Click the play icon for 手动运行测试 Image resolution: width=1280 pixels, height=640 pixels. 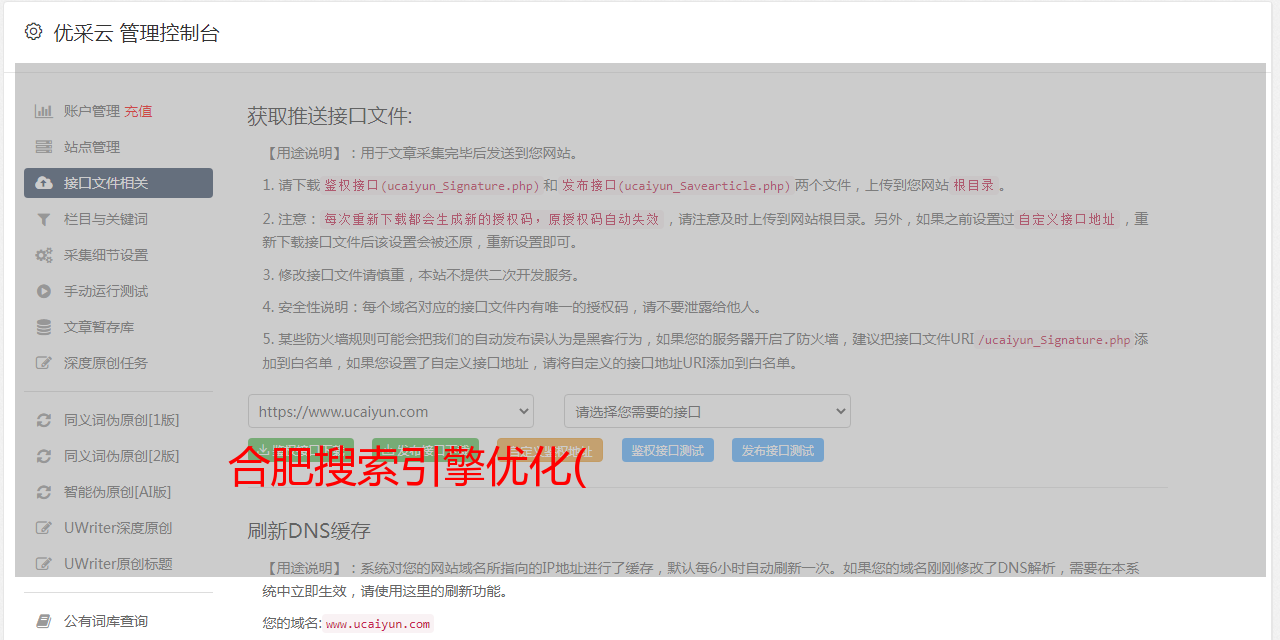pyautogui.click(x=44, y=291)
